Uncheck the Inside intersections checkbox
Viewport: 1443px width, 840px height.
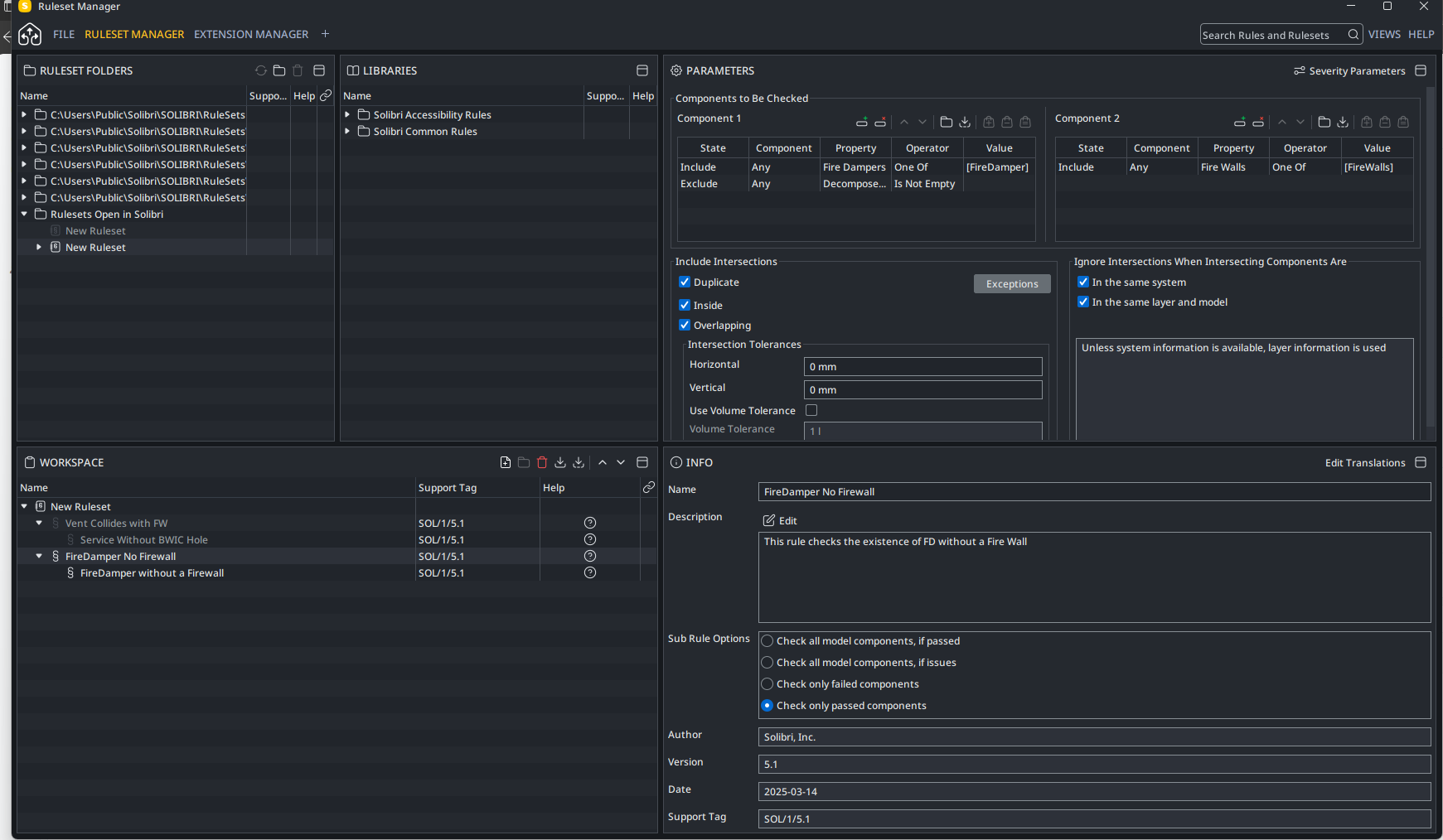[x=685, y=305]
